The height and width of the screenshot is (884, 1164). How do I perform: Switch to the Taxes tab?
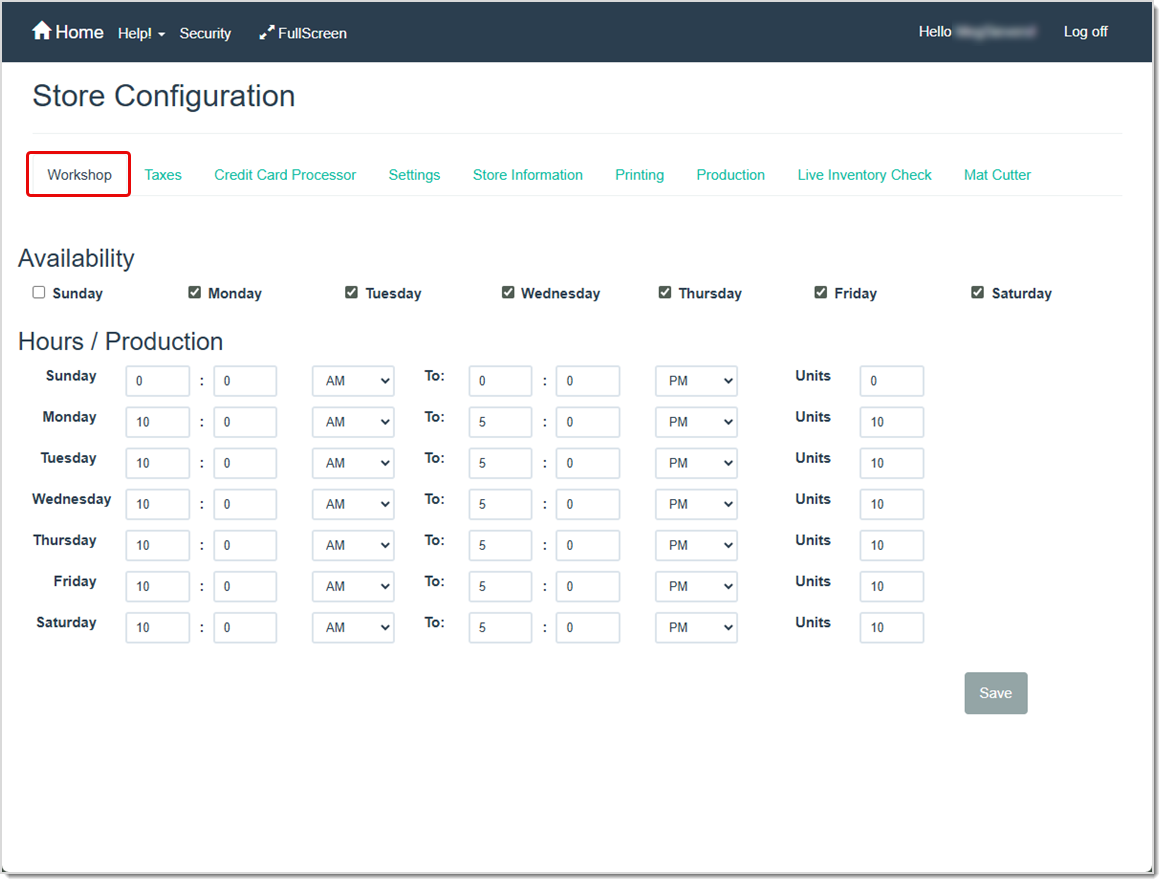(163, 174)
